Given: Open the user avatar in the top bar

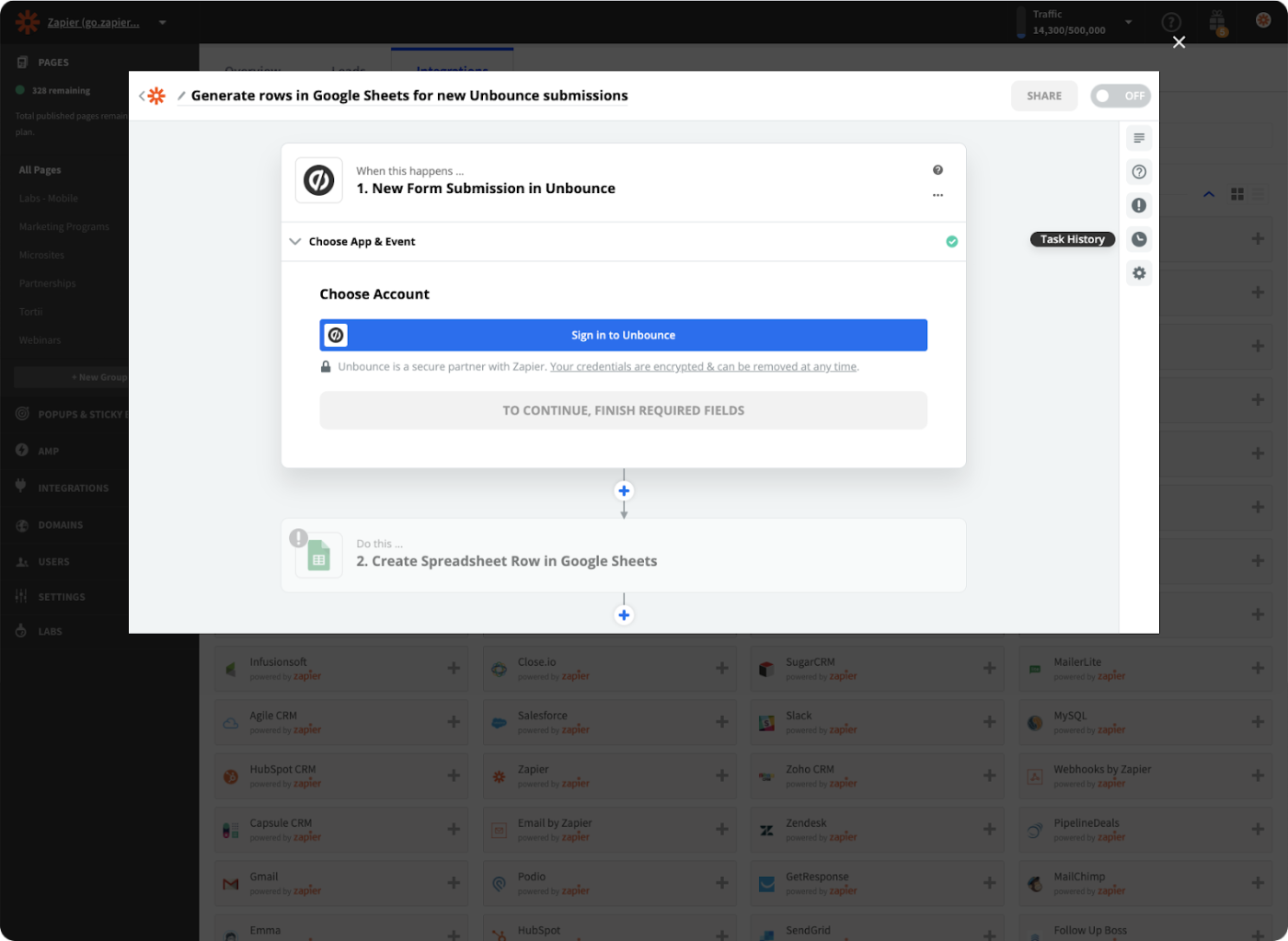Looking at the screenshot, I should (x=1263, y=20).
